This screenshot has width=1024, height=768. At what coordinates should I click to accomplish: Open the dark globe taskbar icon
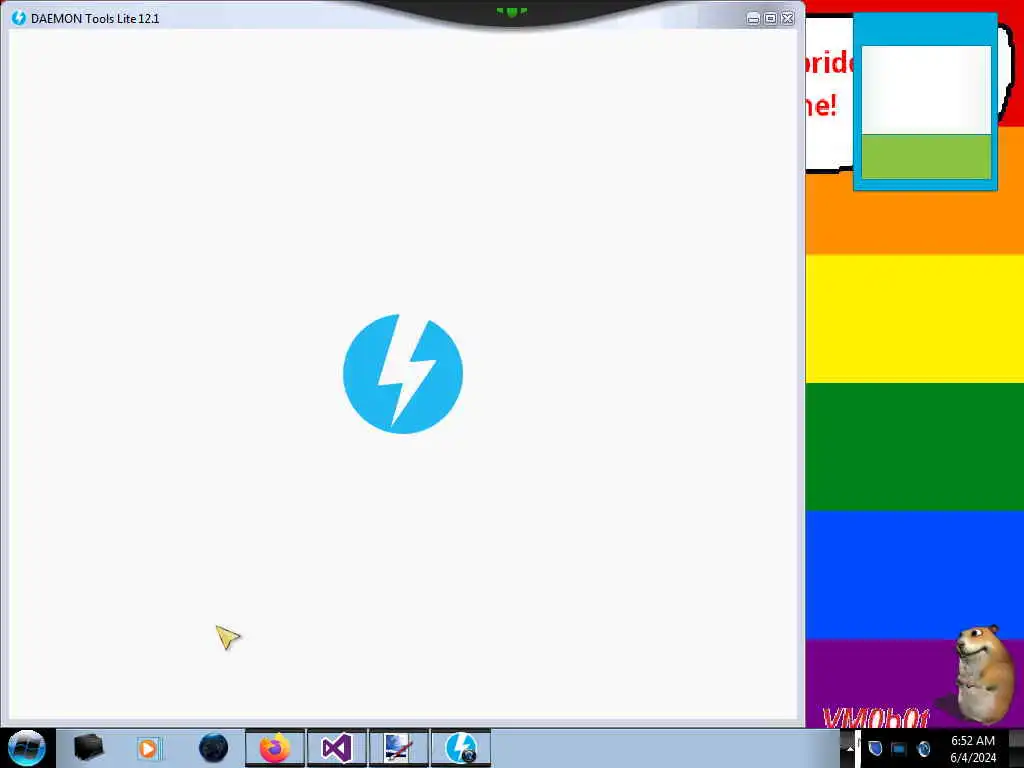214,748
